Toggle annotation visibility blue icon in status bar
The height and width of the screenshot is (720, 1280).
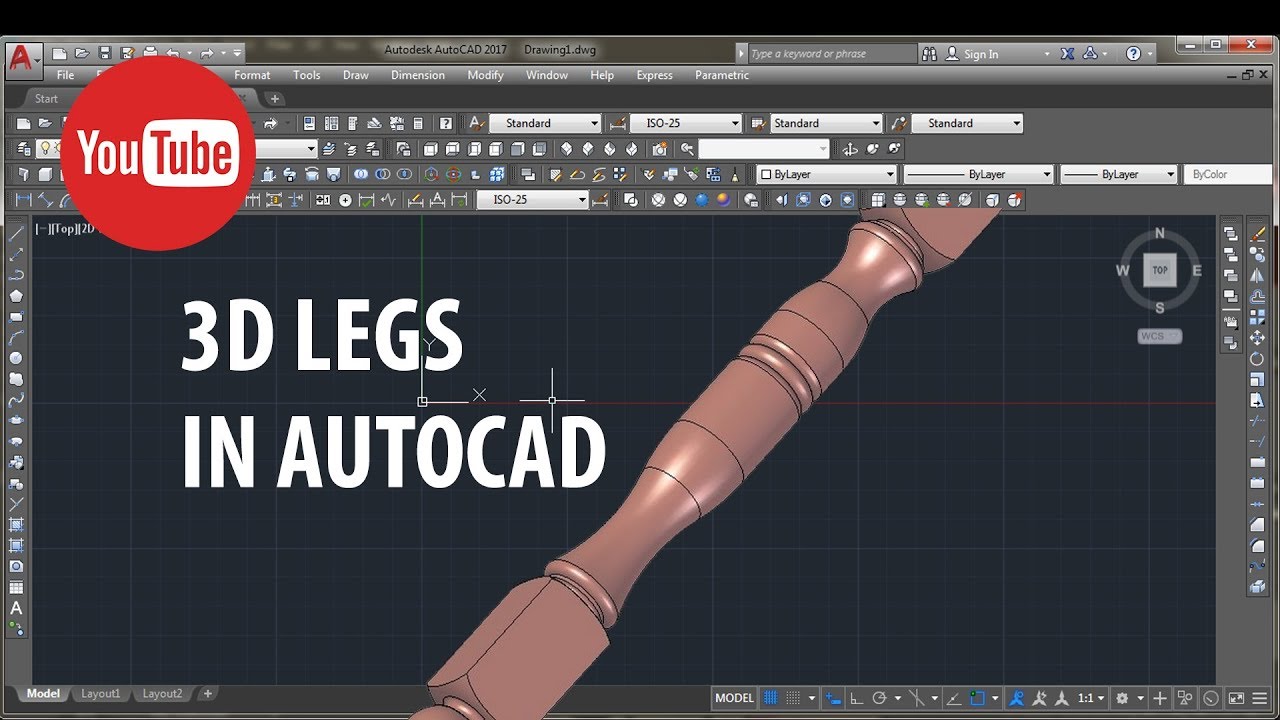click(x=1016, y=698)
